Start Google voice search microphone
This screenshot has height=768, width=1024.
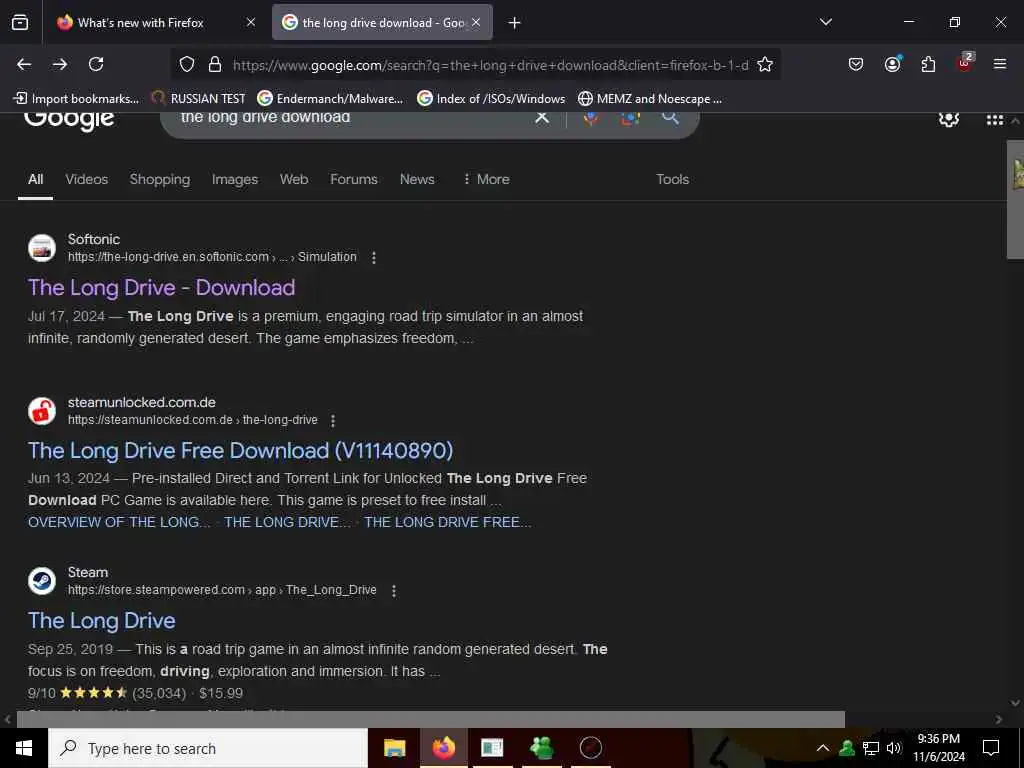[591, 118]
